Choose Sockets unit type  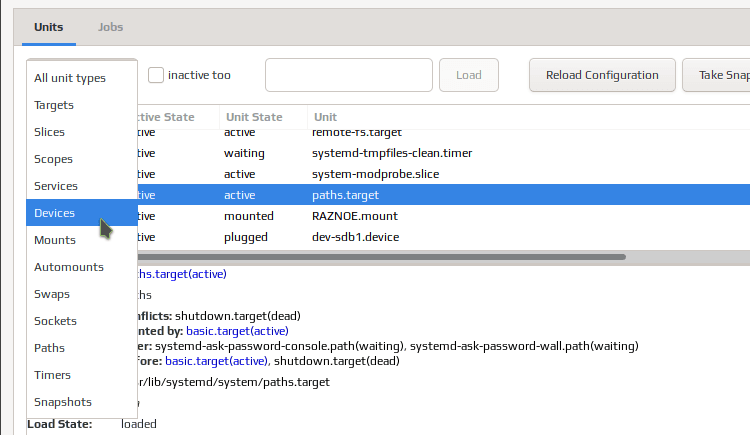[82, 321]
